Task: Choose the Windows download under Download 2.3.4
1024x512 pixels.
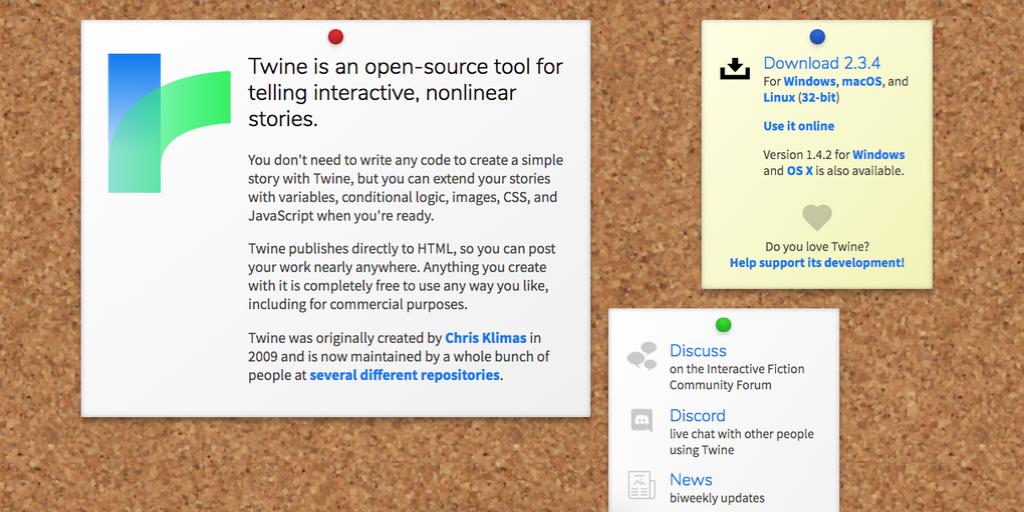Action: pos(809,82)
